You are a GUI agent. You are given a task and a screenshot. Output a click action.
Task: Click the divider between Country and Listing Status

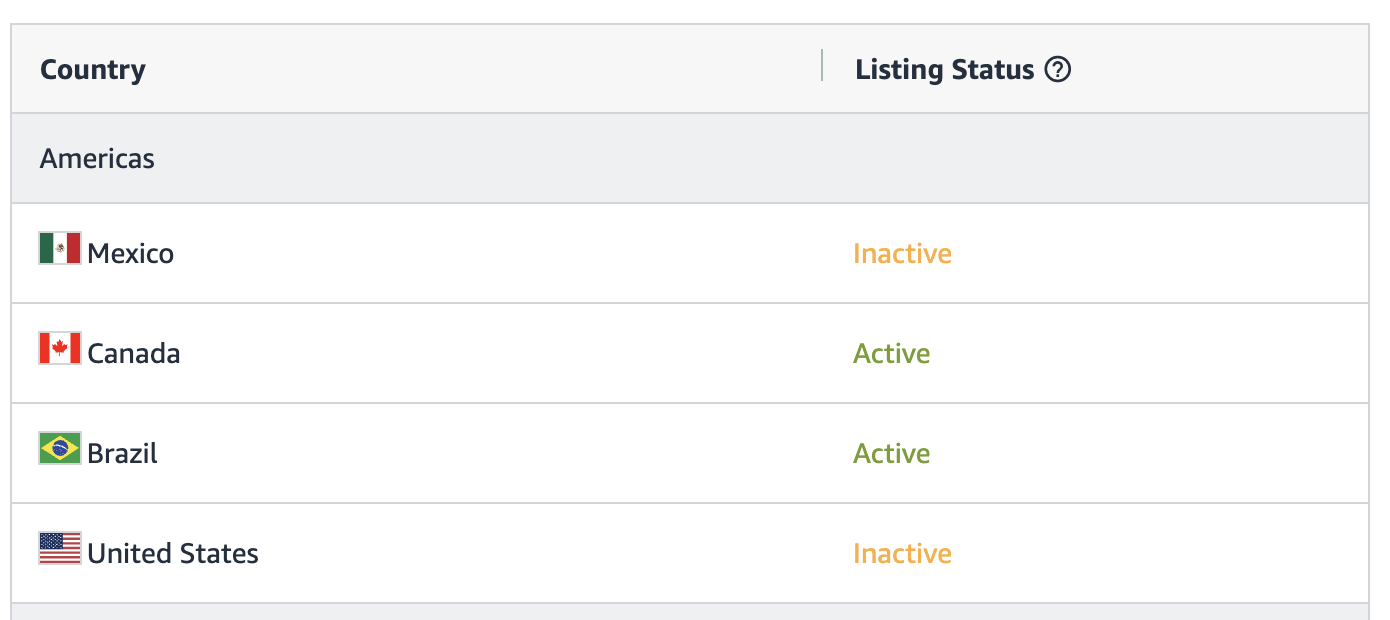(x=822, y=66)
